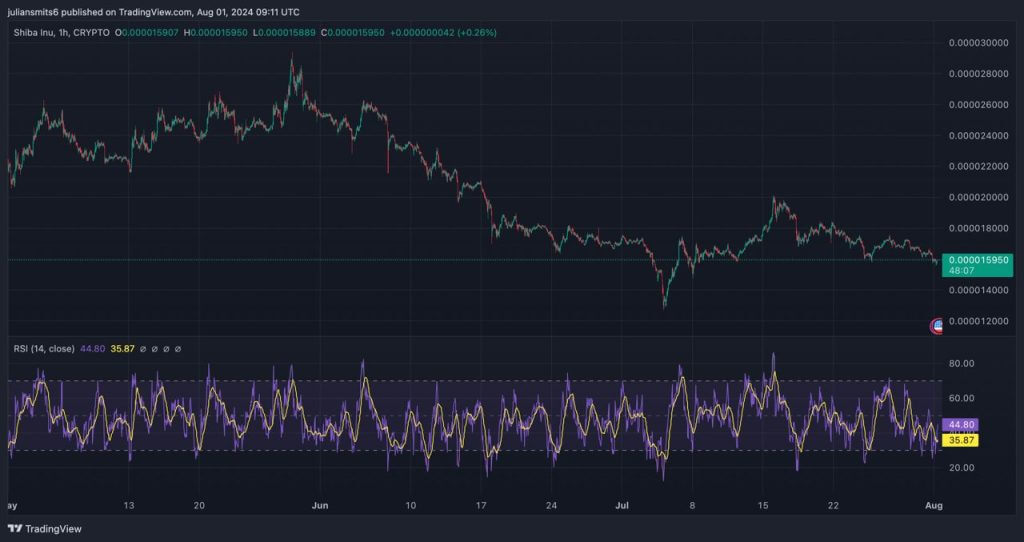Click price axis label 0.000024000

(x=978, y=136)
